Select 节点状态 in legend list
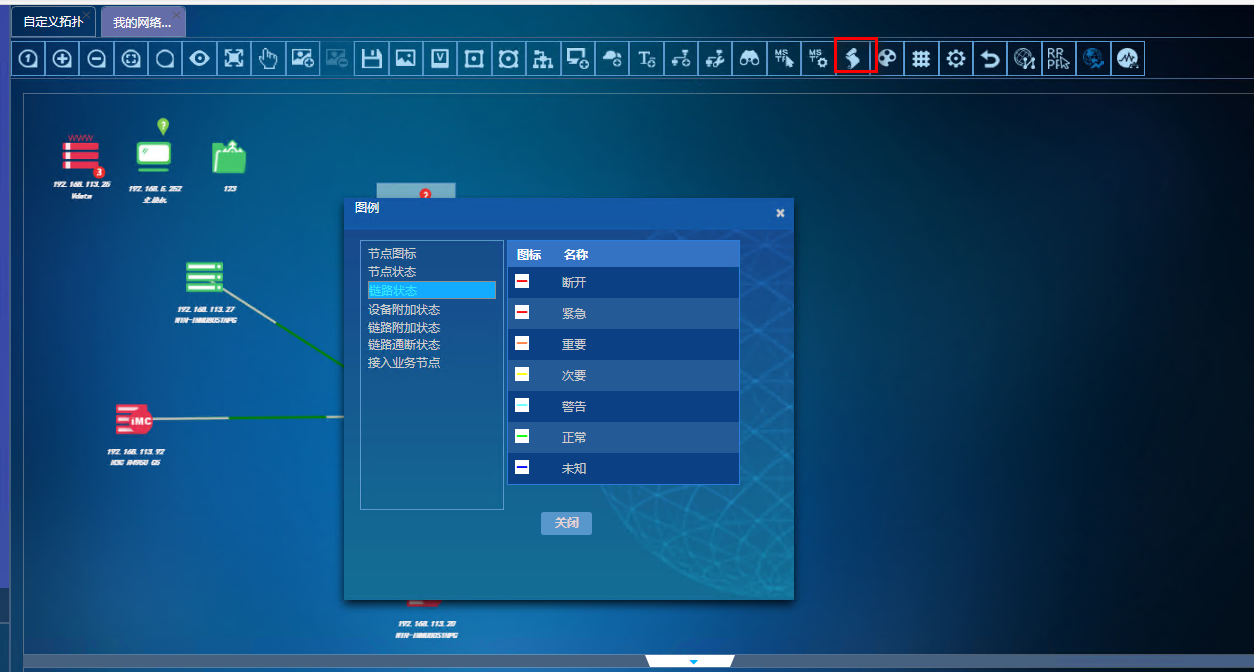Image resolution: width=1254 pixels, height=672 pixels. point(392,272)
